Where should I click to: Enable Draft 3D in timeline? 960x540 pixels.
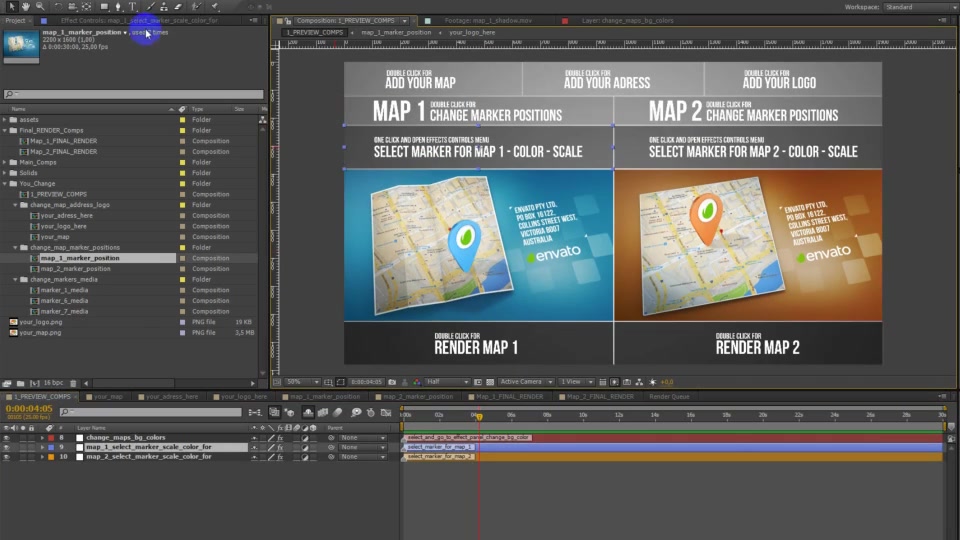[x=289, y=413]
